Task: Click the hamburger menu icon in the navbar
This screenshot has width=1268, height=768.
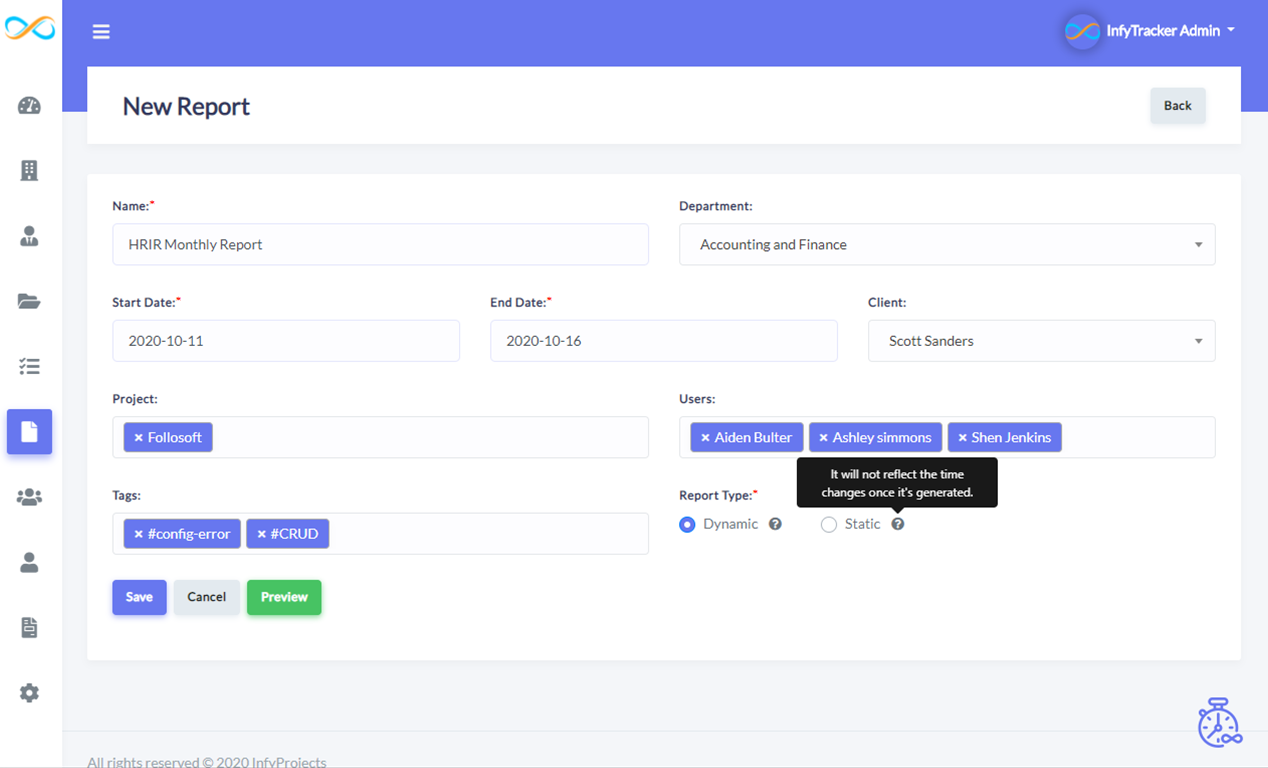Action: [101, 31]
